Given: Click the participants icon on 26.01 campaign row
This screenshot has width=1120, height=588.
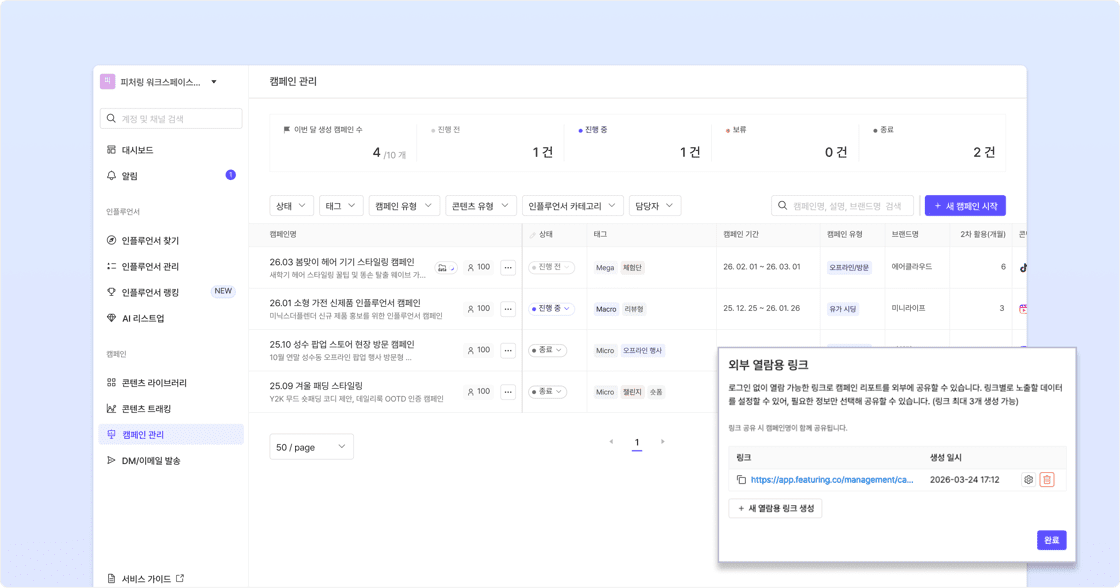Looking at the screenshot, I should [x=471, y=308].
